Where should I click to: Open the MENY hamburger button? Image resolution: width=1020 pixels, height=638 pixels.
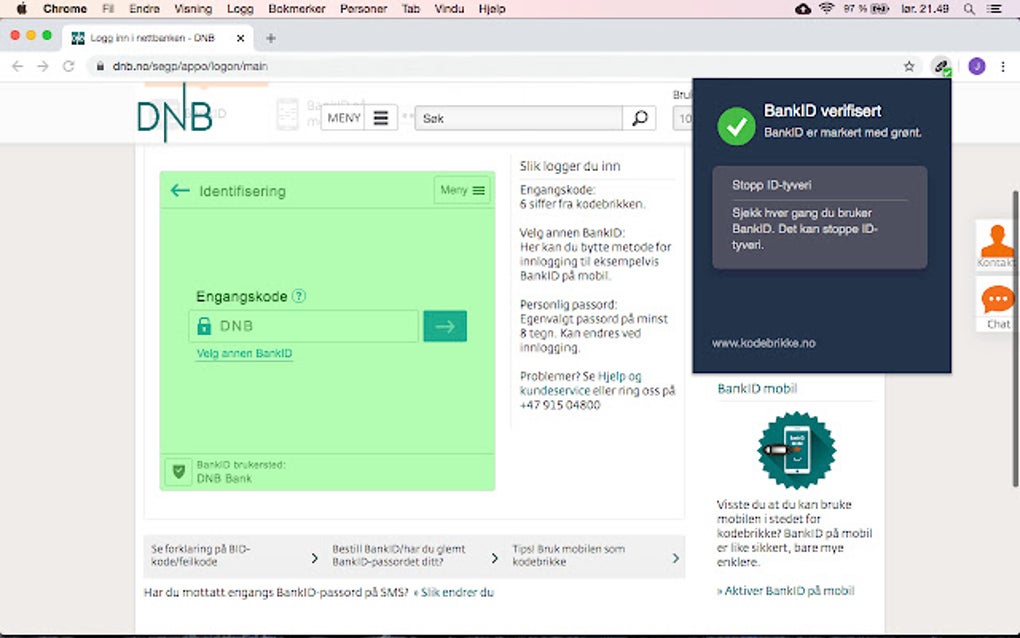click(x=359, y=118)
